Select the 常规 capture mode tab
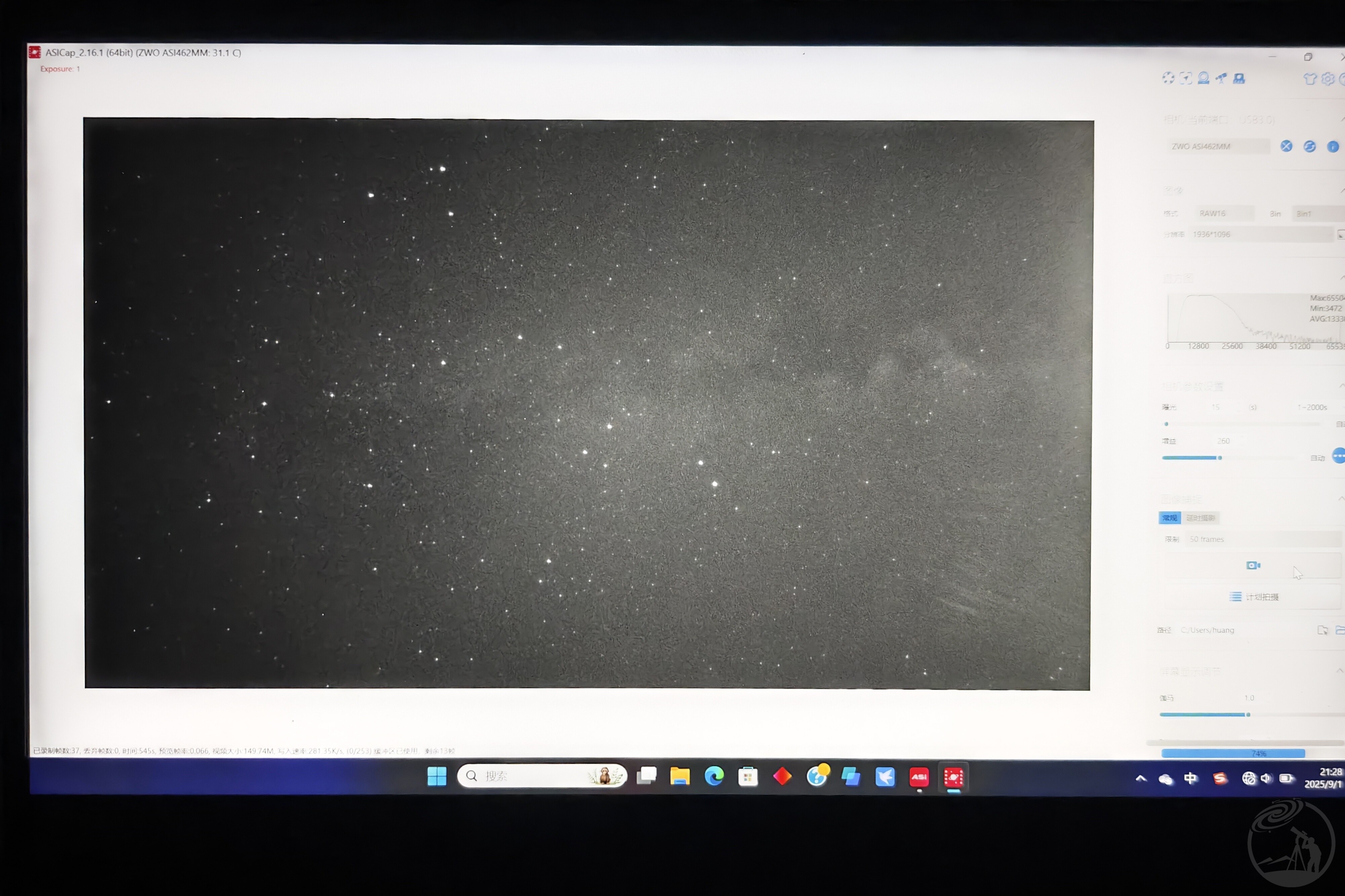This screenshot has width=1345, height=896. click(1169, 518)
